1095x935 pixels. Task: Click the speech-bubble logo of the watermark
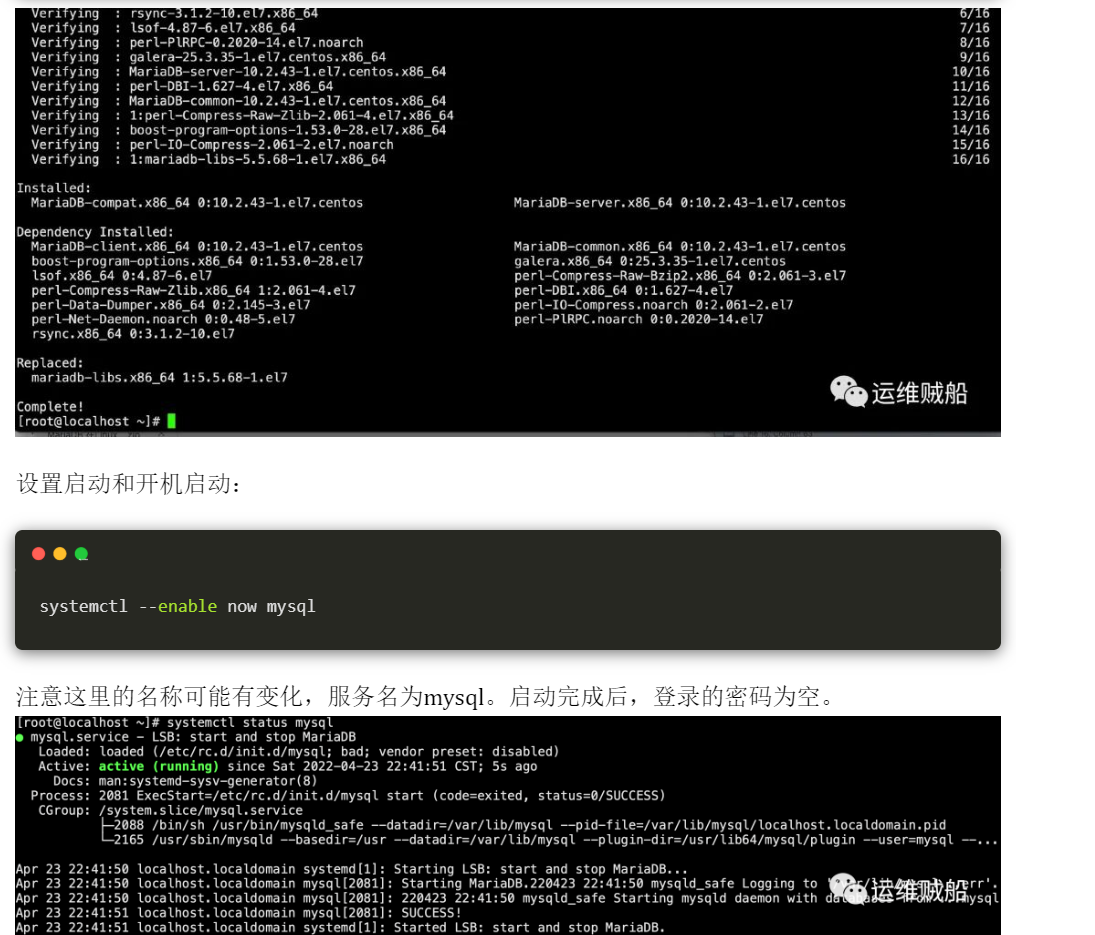coord(848,392)
